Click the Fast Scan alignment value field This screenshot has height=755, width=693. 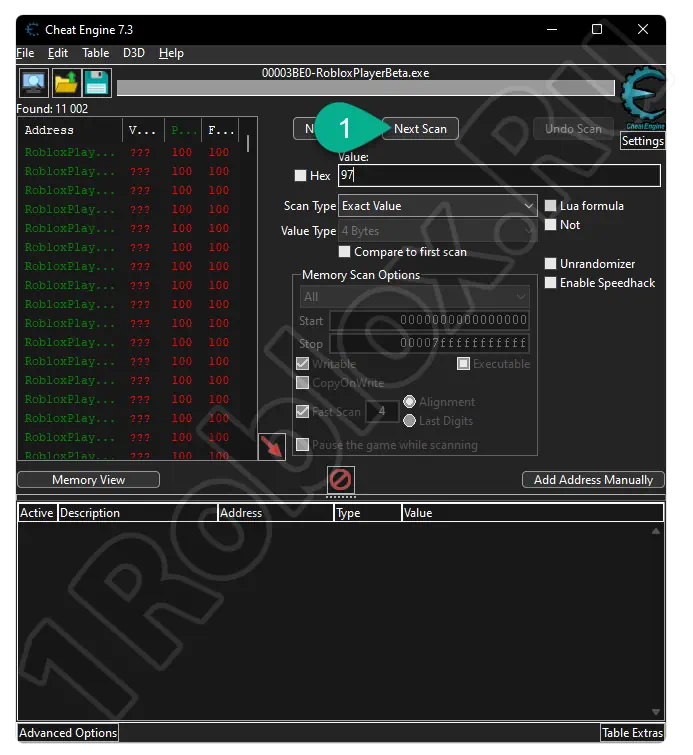point(382,411)
